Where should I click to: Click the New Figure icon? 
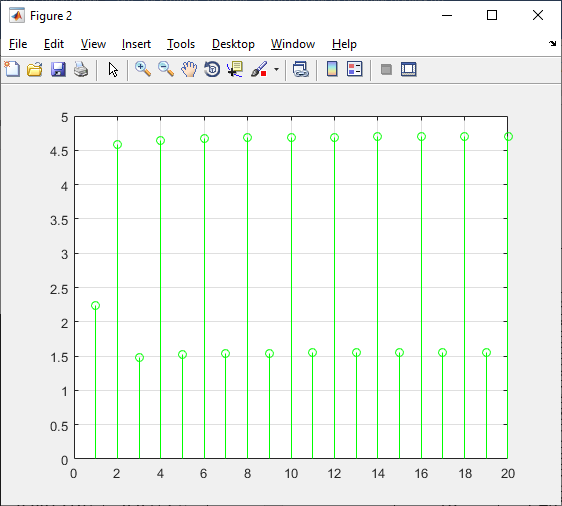(x=12, y=69)
